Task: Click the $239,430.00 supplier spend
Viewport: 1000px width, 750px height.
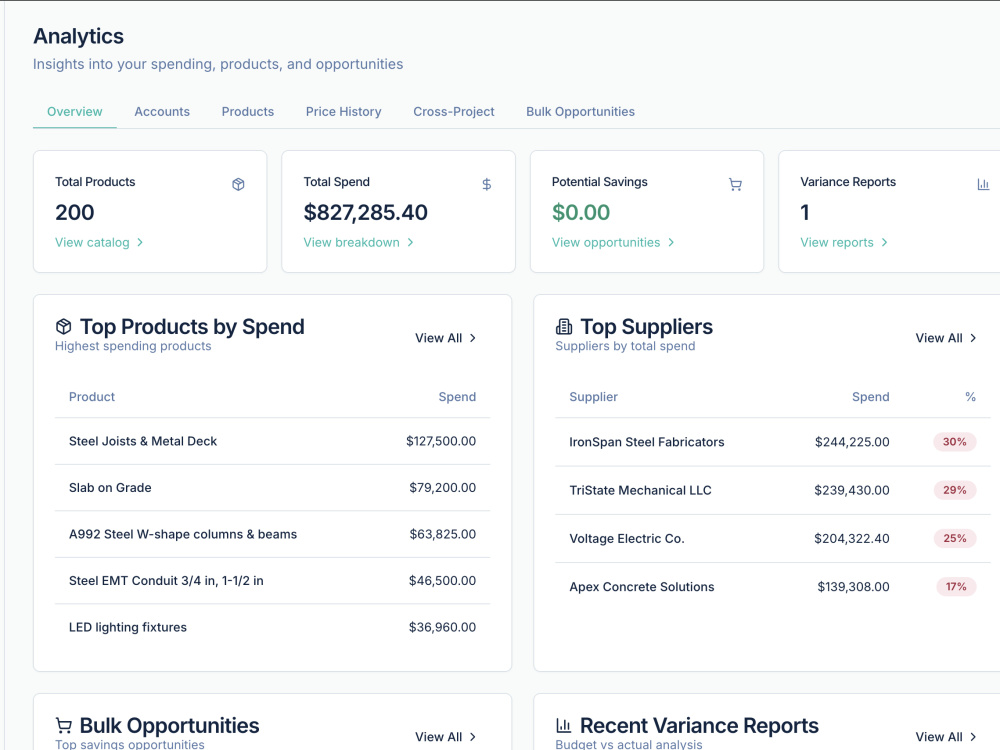Action: pyautogui.click(x=852, y=490)
